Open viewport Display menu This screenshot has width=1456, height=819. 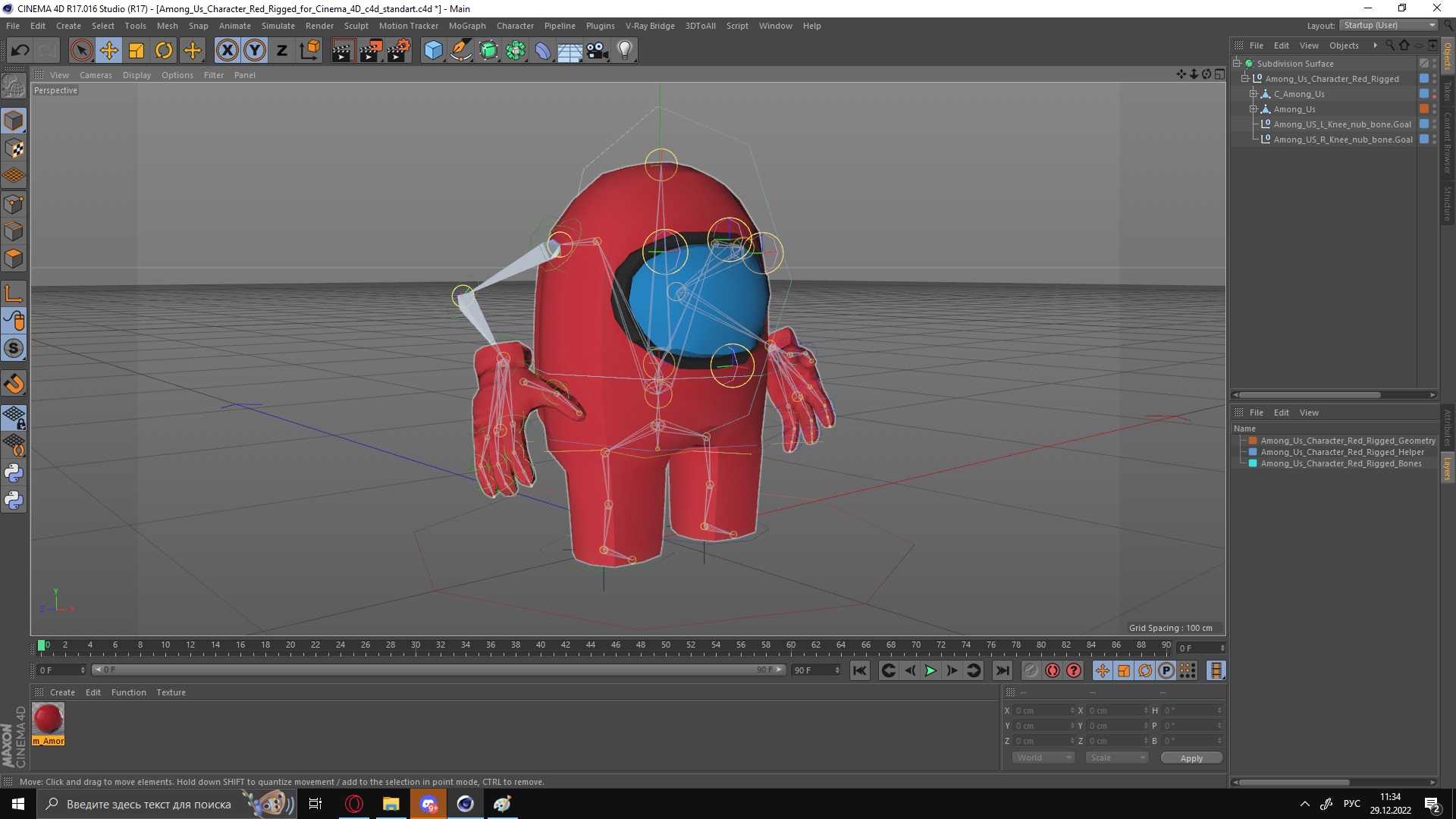(136, 75)
